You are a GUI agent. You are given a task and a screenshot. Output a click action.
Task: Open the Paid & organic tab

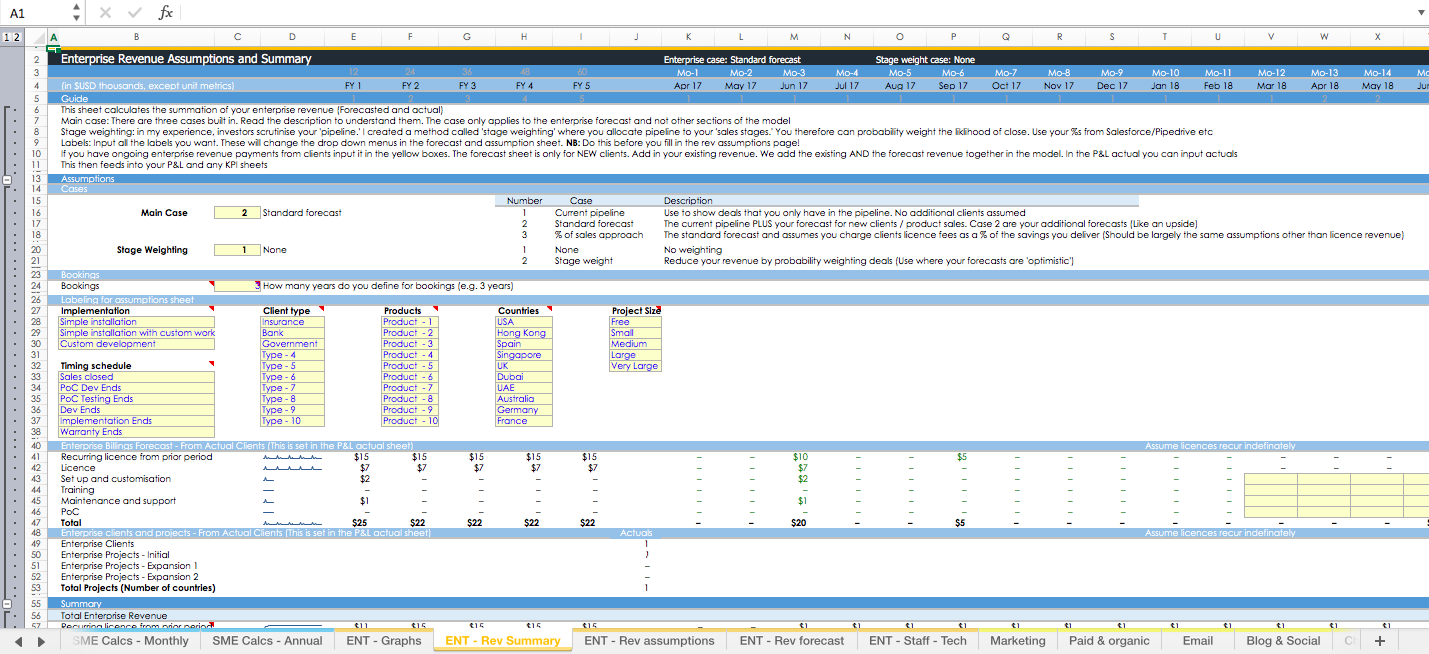click(x=1109, y=641)
